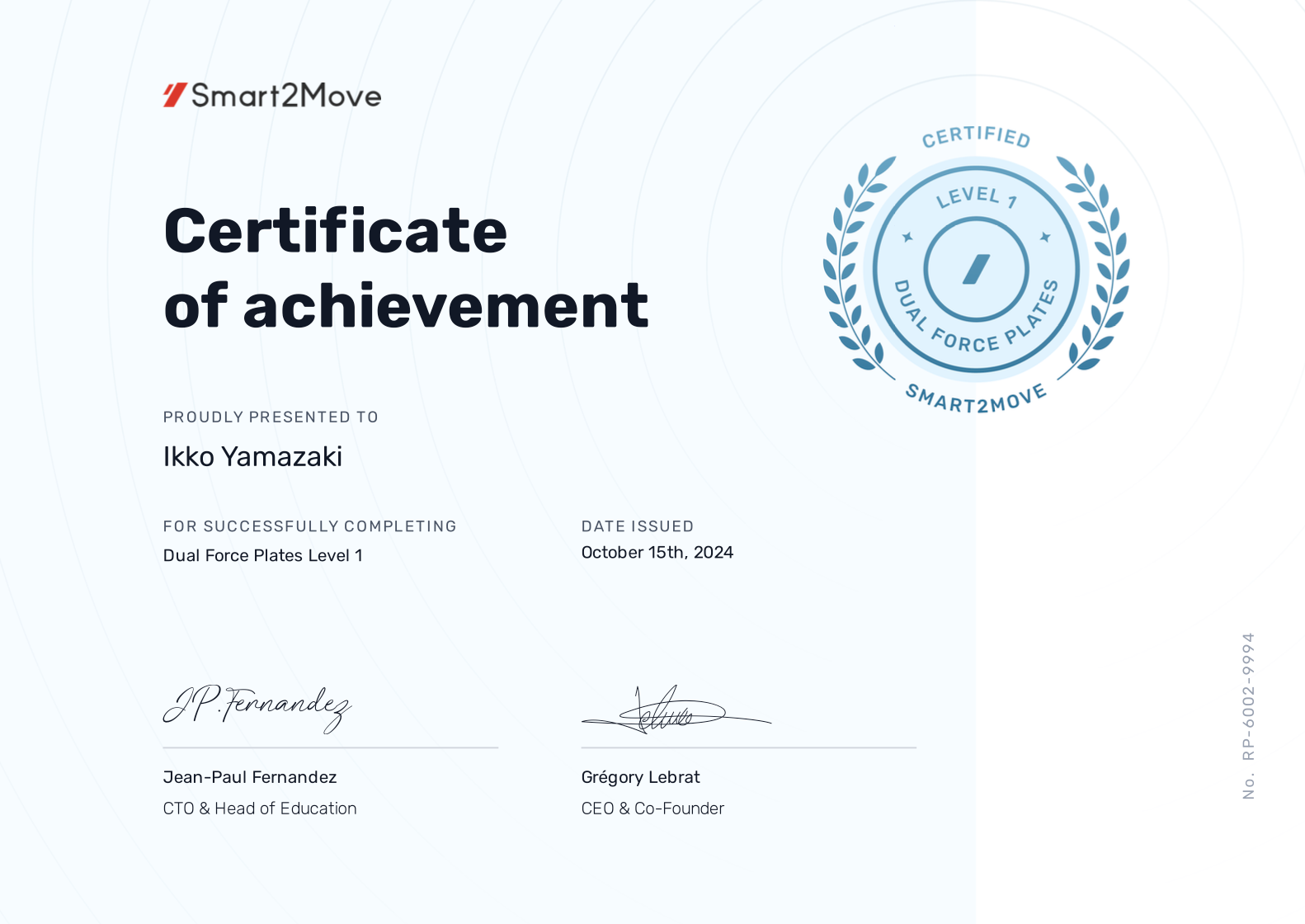Screen dimensions: 1305x924
Task: Select the recipient name Ikko Yamazaki
Action: (252, 457)
